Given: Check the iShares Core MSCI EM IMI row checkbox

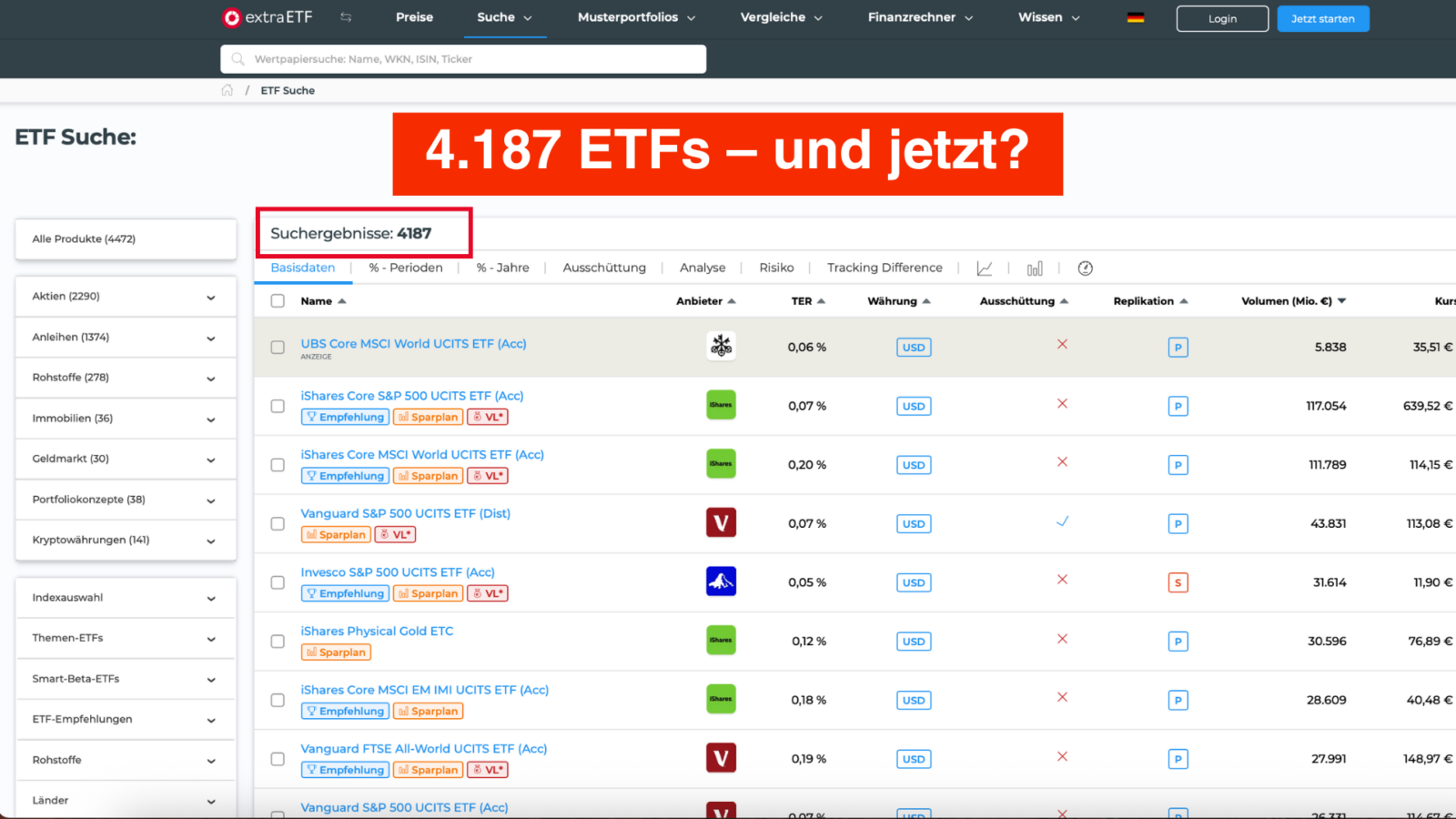Looking at the screenshot, I should click(278, 700).
